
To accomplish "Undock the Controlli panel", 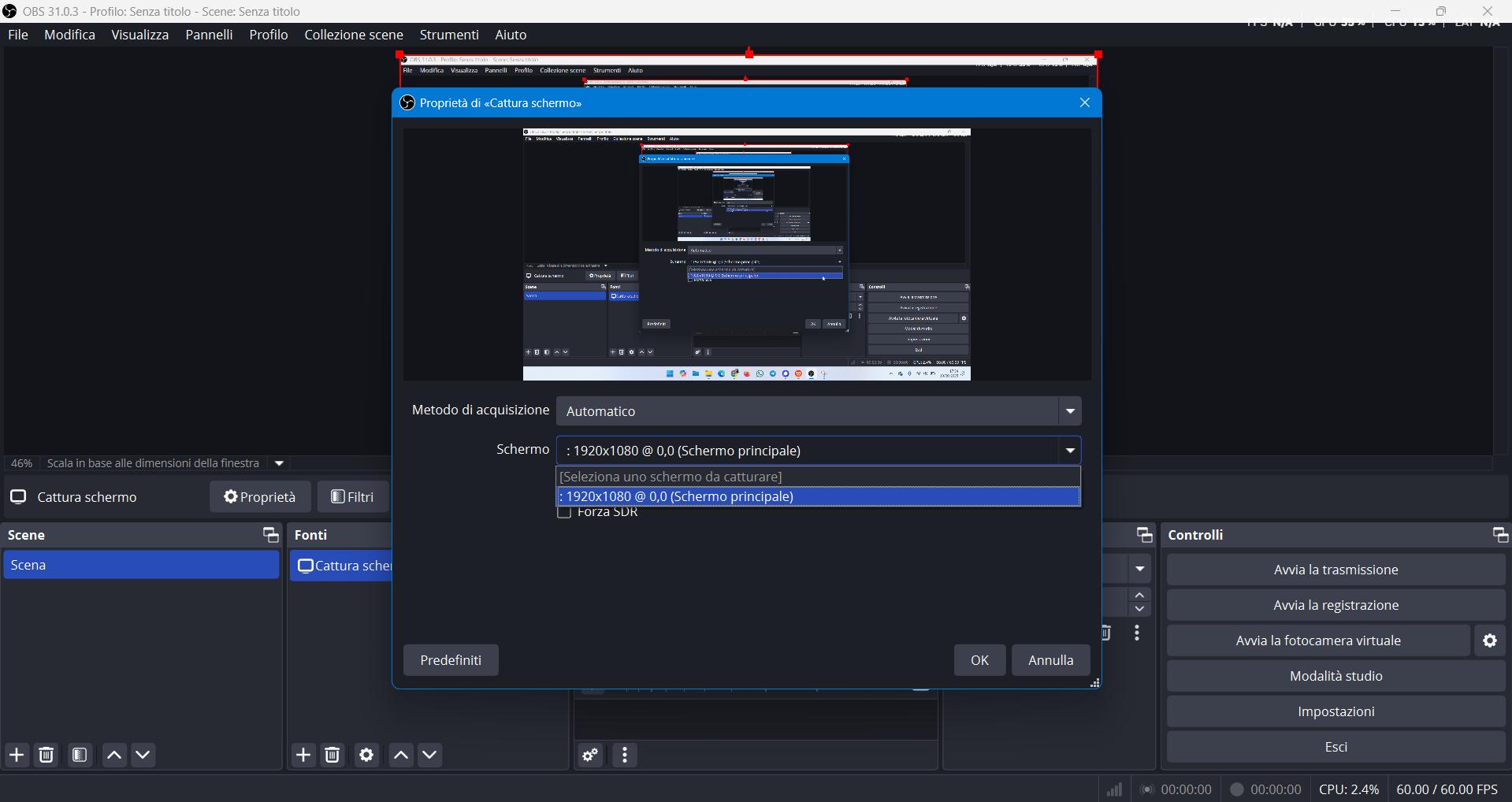I will pos(1500,535).
